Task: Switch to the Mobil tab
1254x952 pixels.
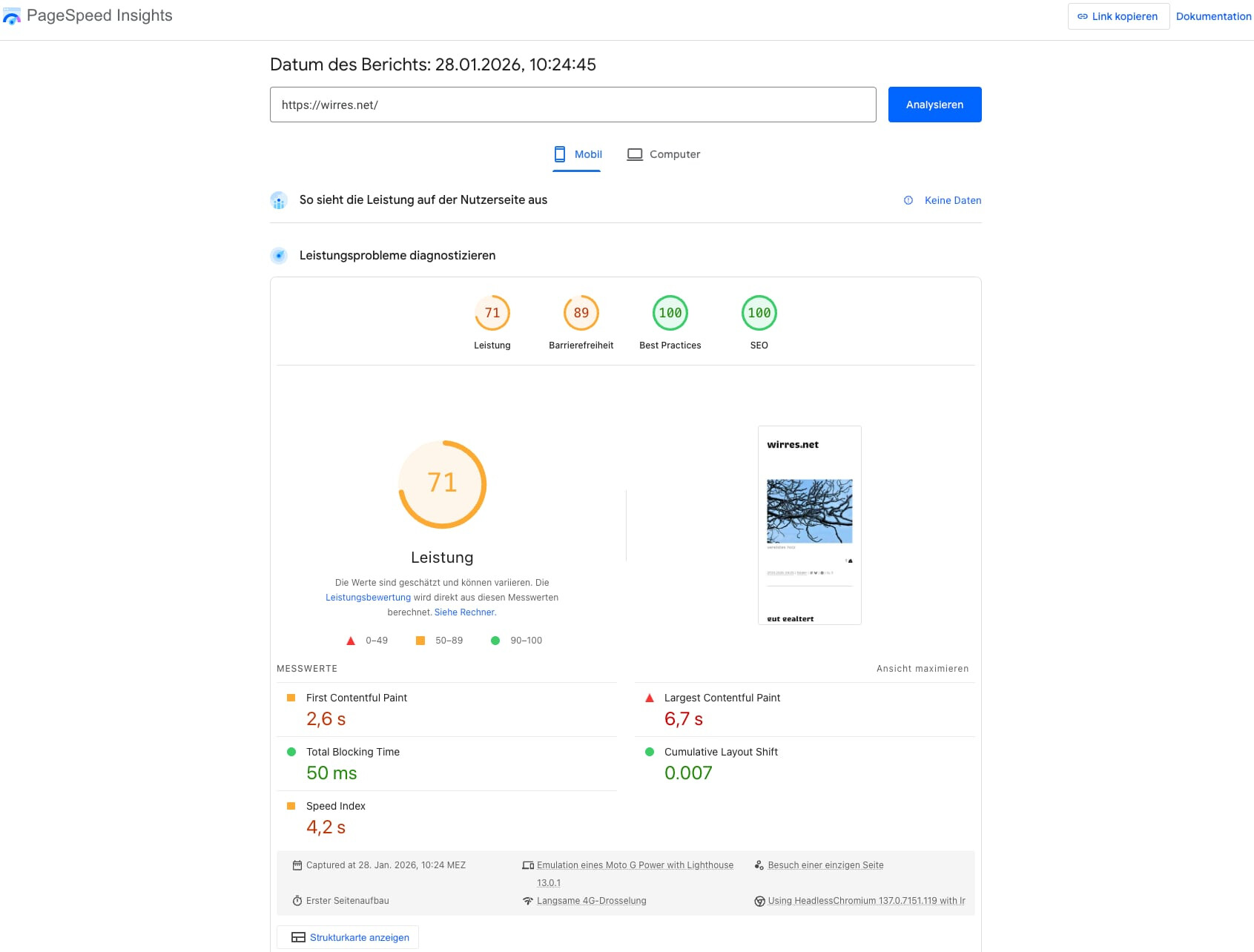Action: (x=577, y=154)
